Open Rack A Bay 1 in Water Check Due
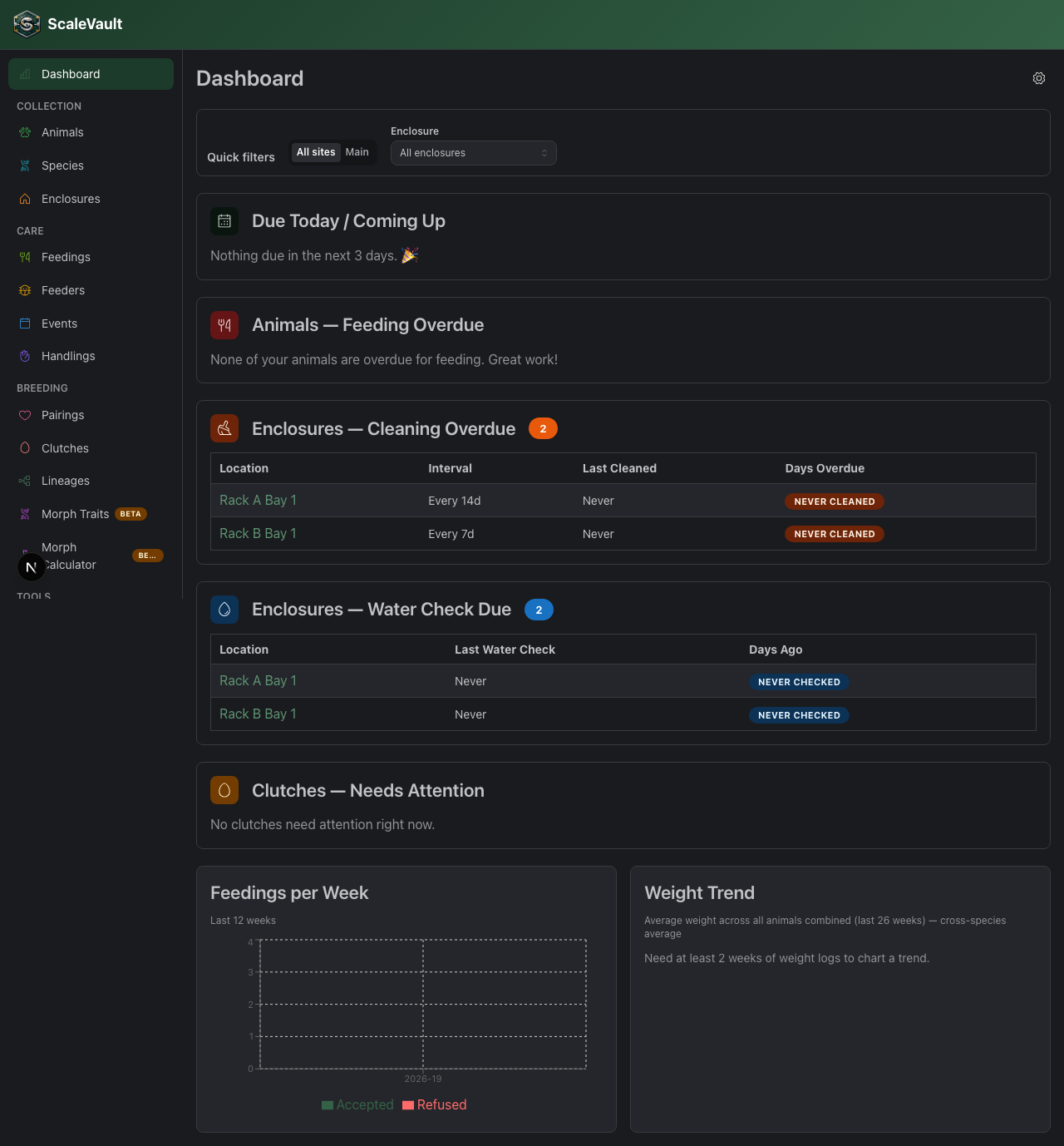Viewport: 1064px width, 1146px height. [x=258, y=680]
